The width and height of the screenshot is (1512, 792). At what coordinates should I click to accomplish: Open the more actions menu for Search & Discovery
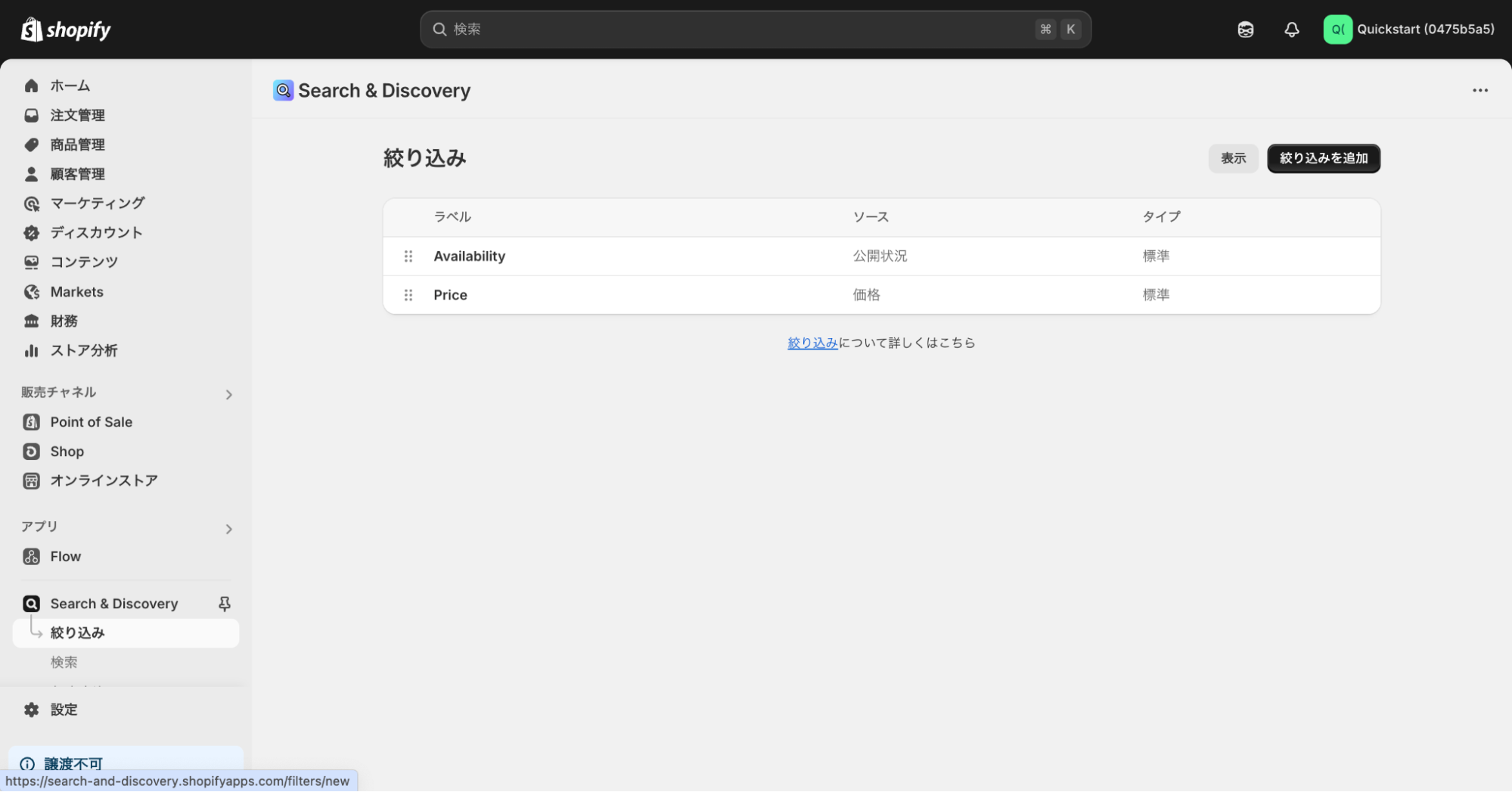pos(1479,90)
